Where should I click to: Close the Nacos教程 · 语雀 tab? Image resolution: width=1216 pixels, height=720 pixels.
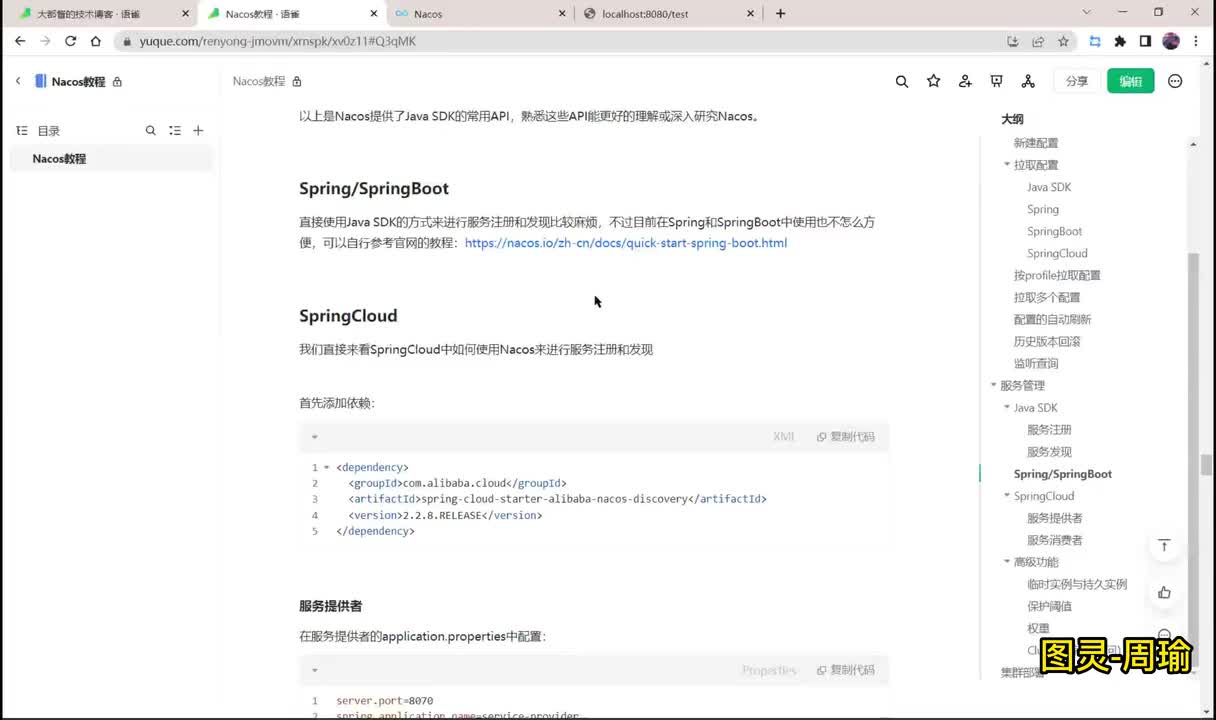(374, 14)
